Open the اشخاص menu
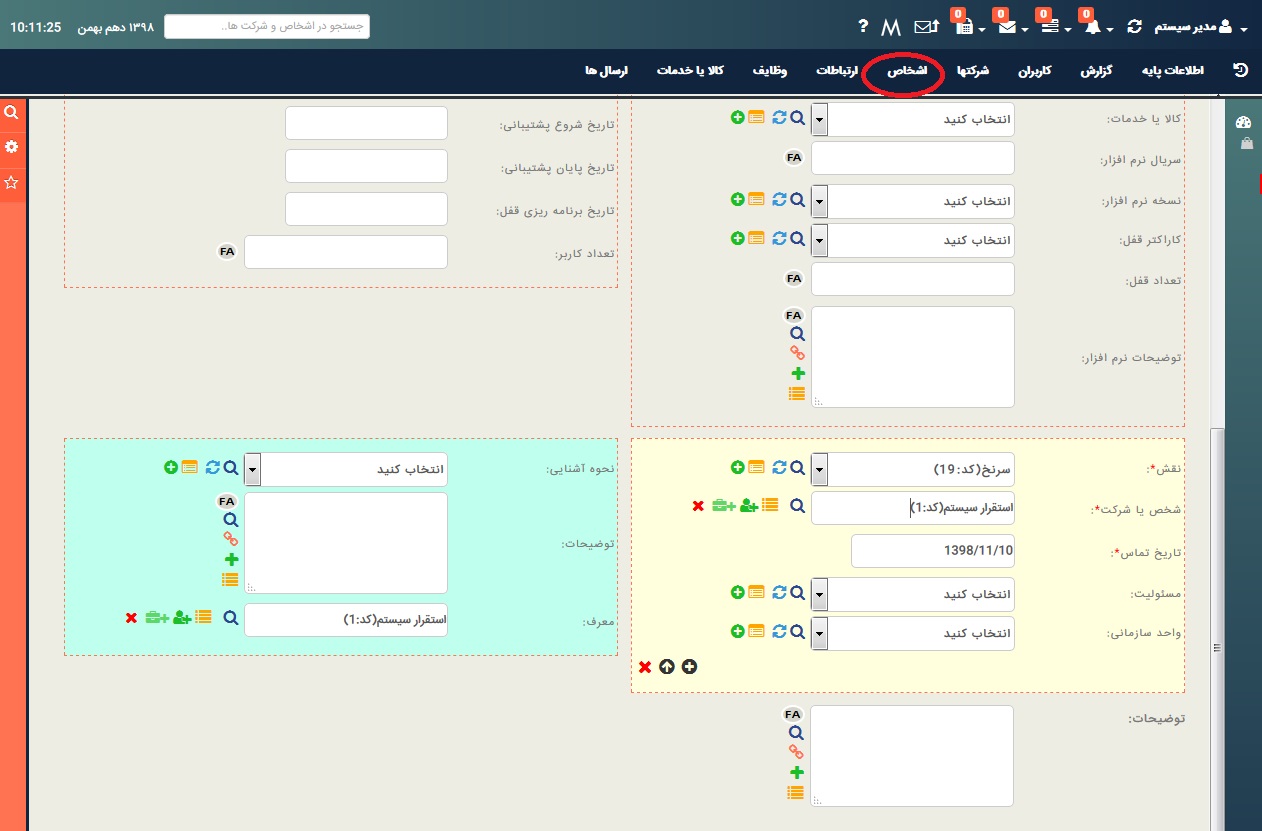This screenshot has width=1262, height=831. coord(906,72)
